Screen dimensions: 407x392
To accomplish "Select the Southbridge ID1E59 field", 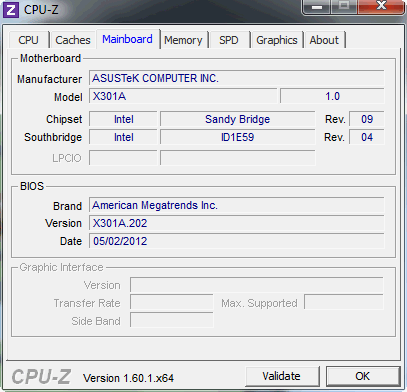I will [237, 137].
